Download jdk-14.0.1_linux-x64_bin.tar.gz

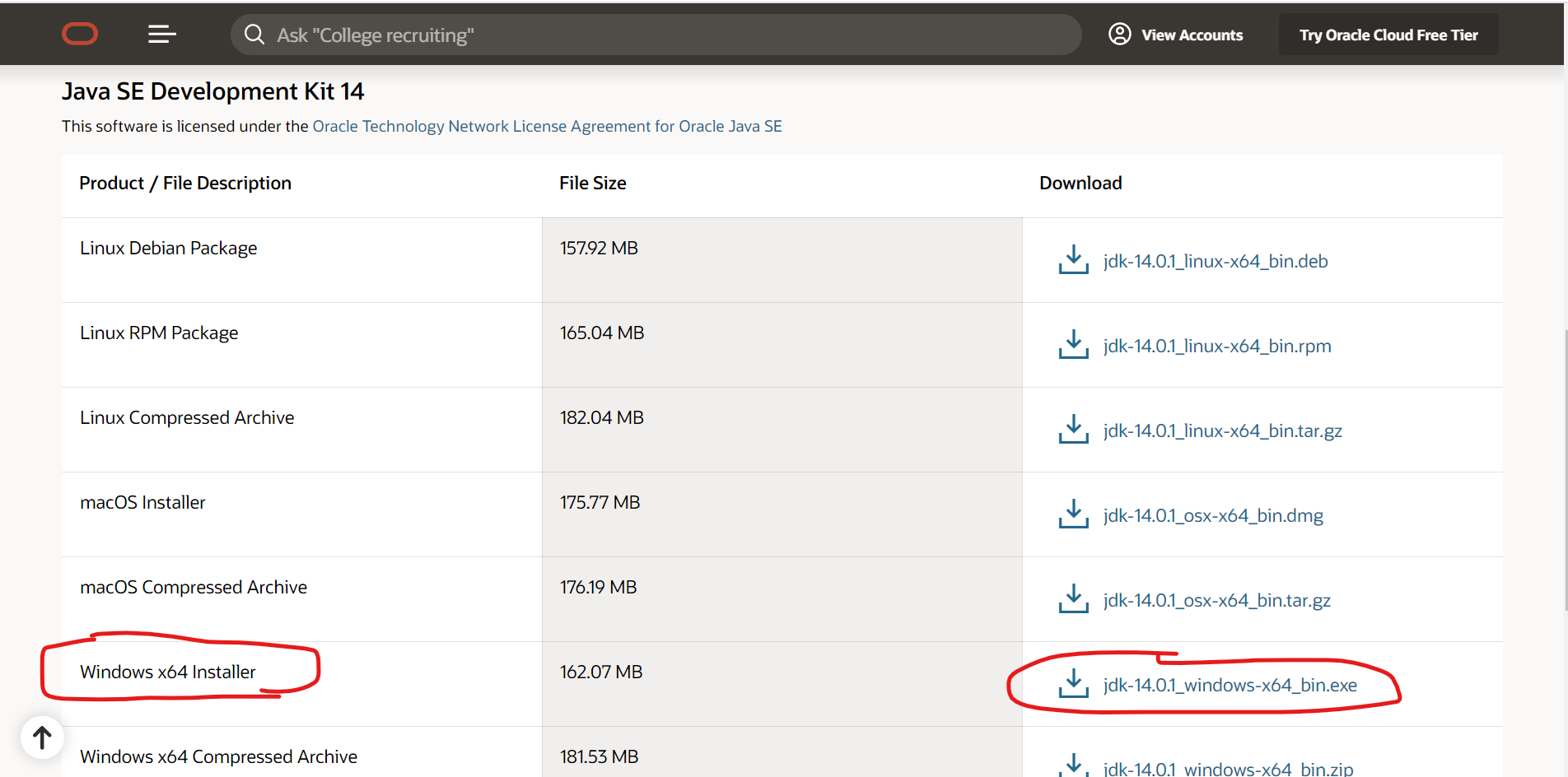1223,430
